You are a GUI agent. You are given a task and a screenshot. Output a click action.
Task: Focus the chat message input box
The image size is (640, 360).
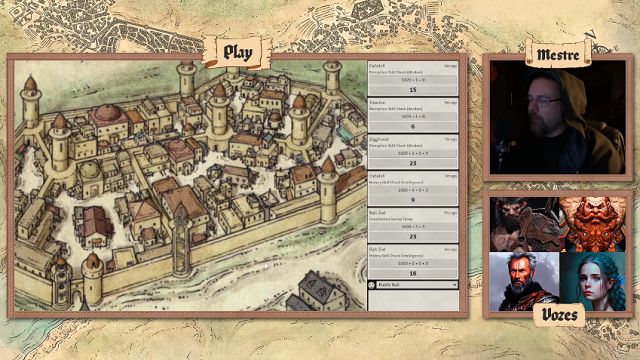click(x=413, y=300)
